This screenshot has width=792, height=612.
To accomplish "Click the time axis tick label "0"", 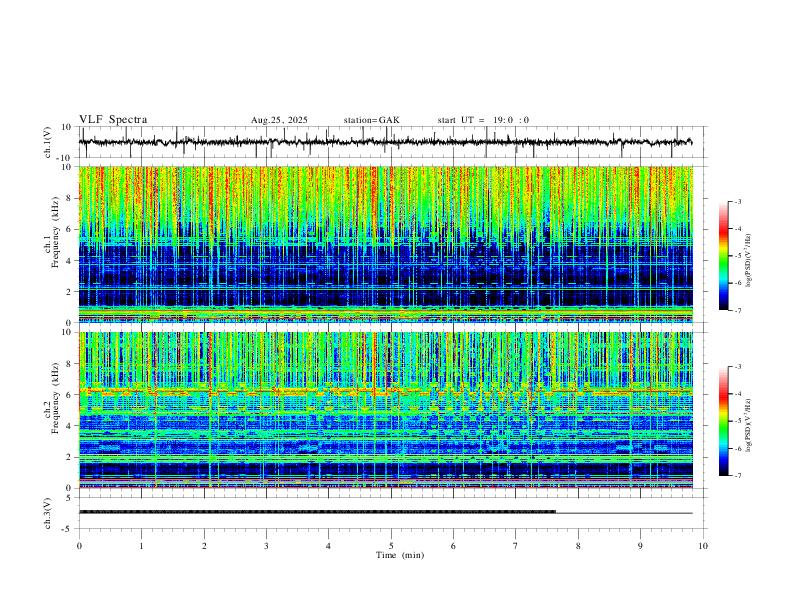I will [79, 546].
